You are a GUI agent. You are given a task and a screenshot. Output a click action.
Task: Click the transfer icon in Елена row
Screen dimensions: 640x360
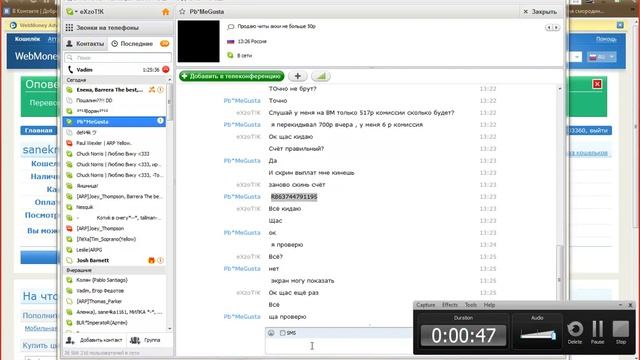152,90
